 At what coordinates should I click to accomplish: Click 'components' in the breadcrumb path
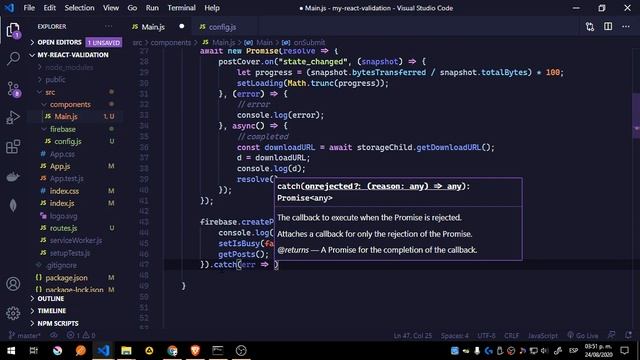click(171, 42)
